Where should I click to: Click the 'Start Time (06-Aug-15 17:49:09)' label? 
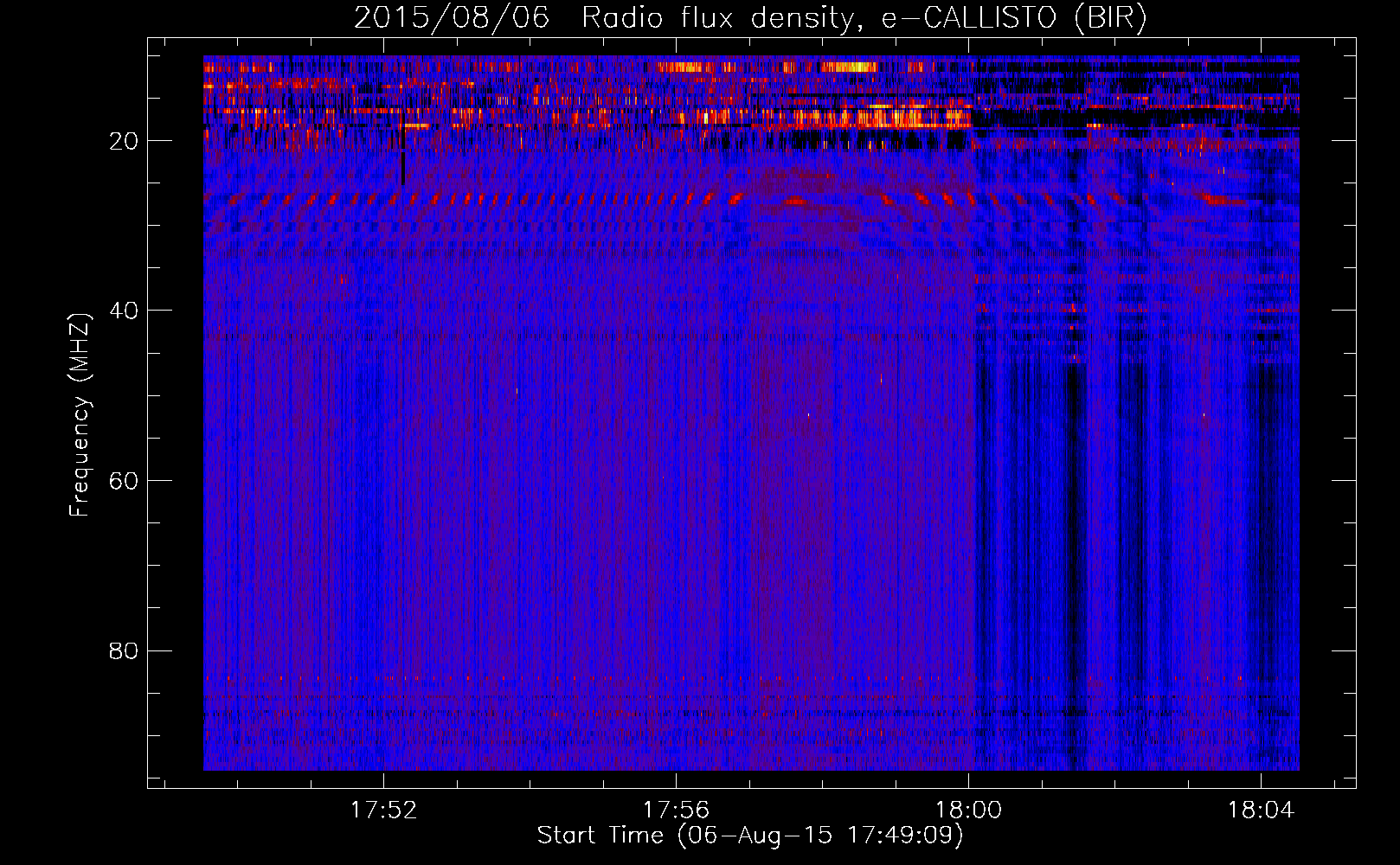pos(750,836)
